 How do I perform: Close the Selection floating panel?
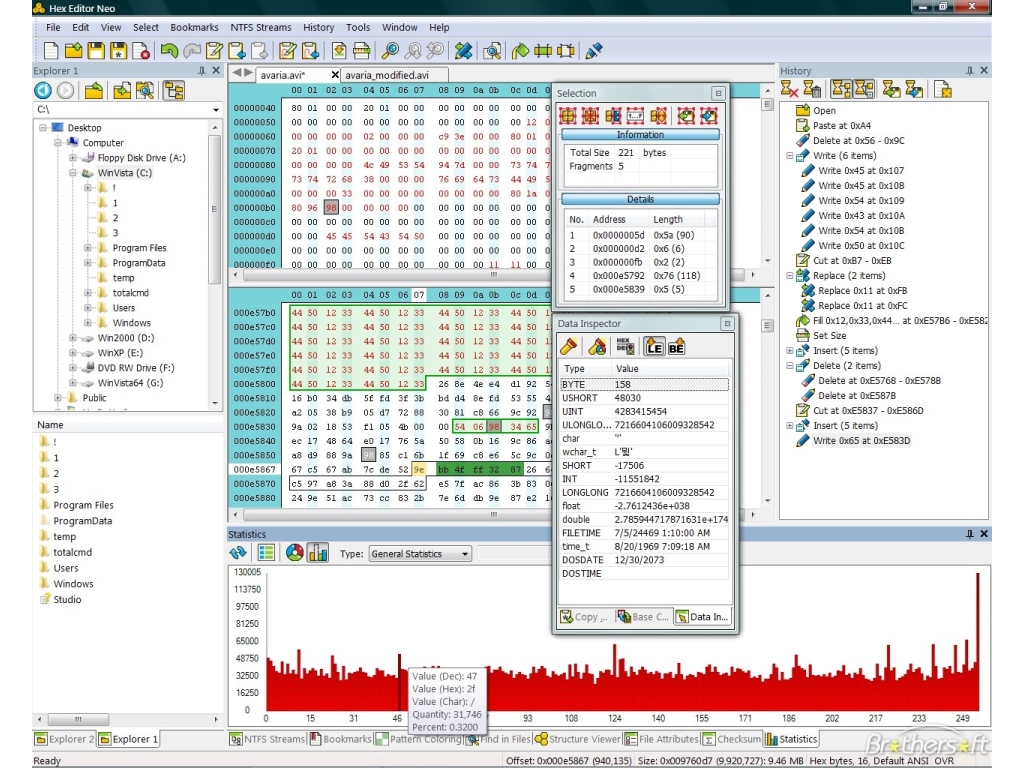[x=718, y=93]
